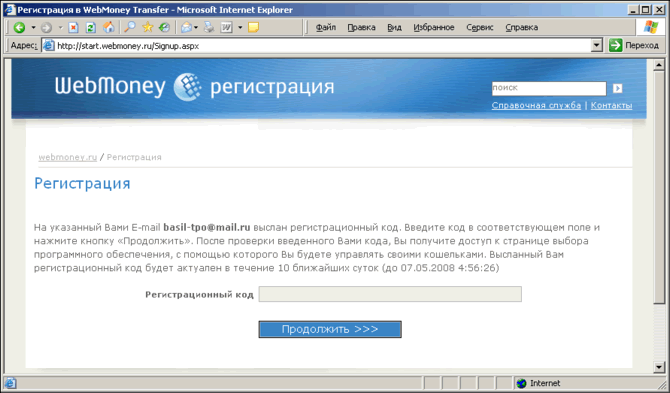Go to the Home page icon
The image size is (670, 393).
109,27
